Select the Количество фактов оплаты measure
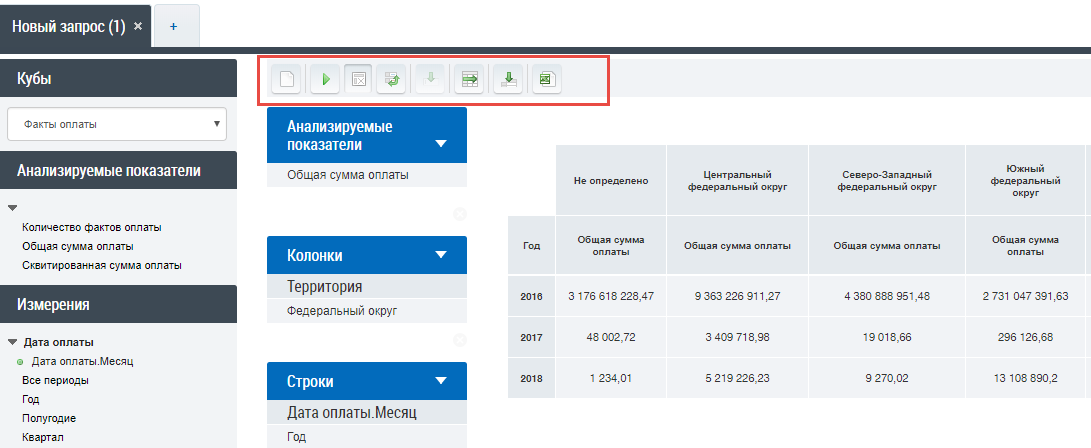The height and width of the screenshot is (448, 1091). click(91, 227)
